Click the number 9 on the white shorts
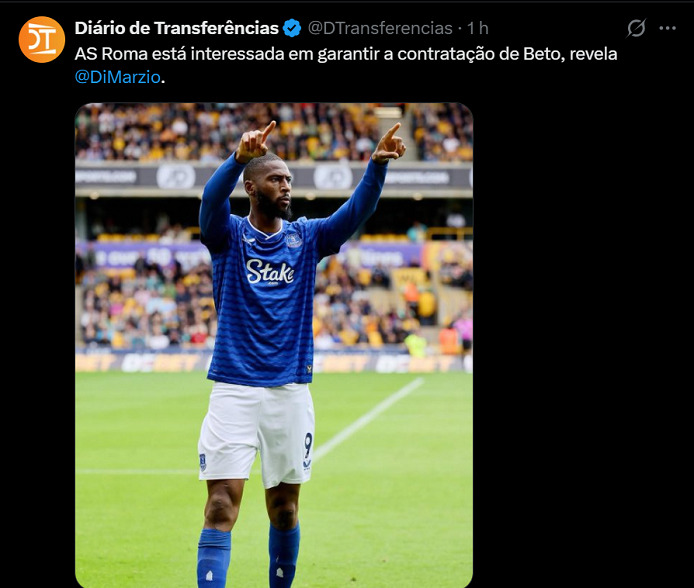This screenshot has height=588, width=694. (x=308, y=450)
